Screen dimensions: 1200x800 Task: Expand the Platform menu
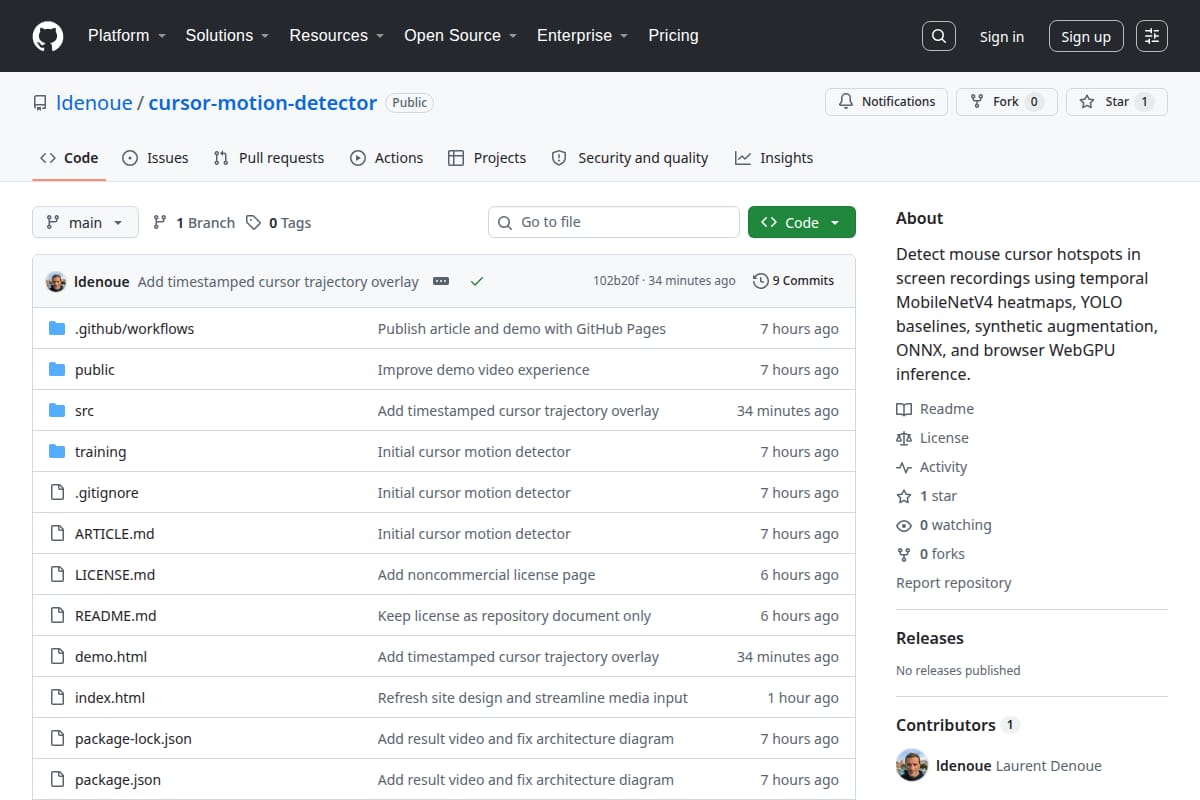[x=127, y=36]
